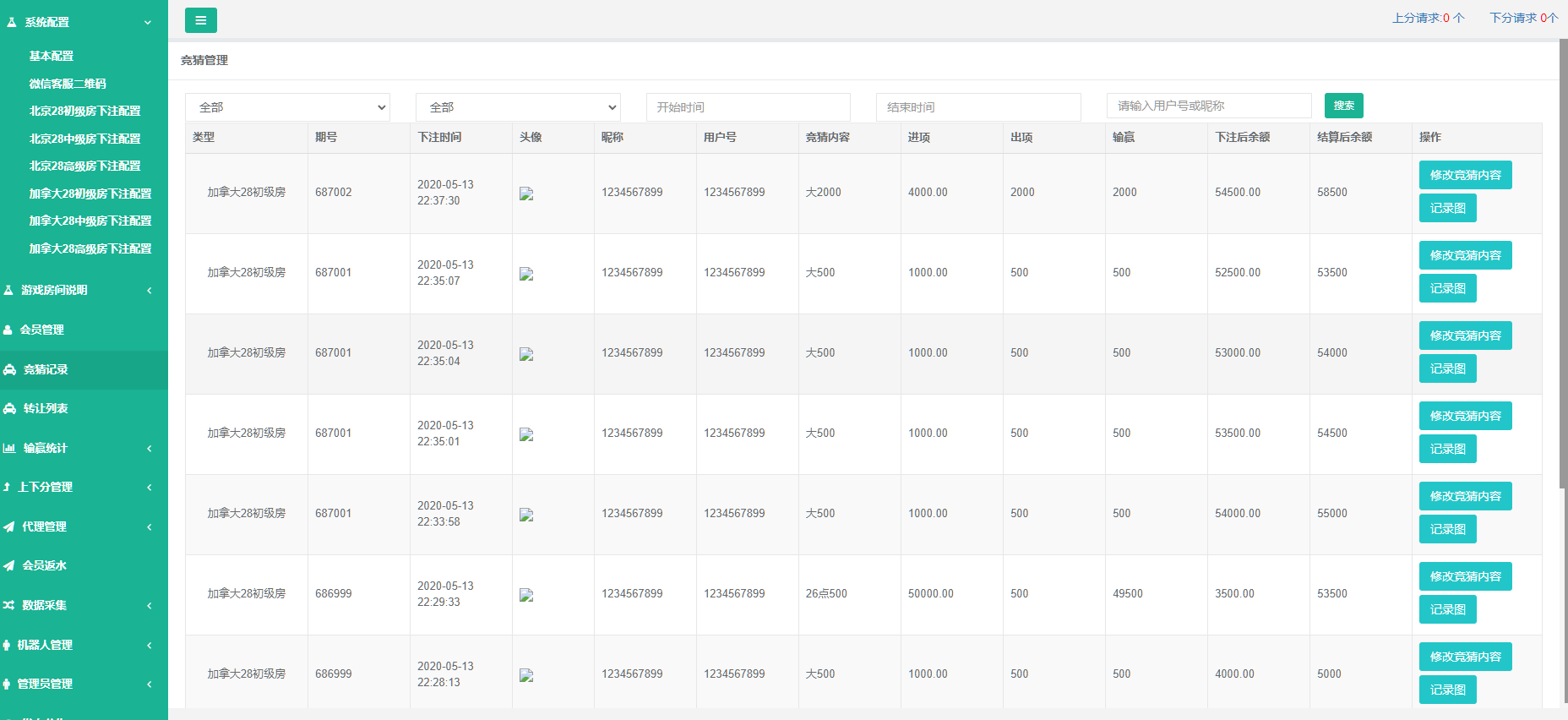This screenshot has width=1568, height=720.
Task: Click 修改竞猜内容 for 22:35:01 row
Action: (x=1466, y=416)
